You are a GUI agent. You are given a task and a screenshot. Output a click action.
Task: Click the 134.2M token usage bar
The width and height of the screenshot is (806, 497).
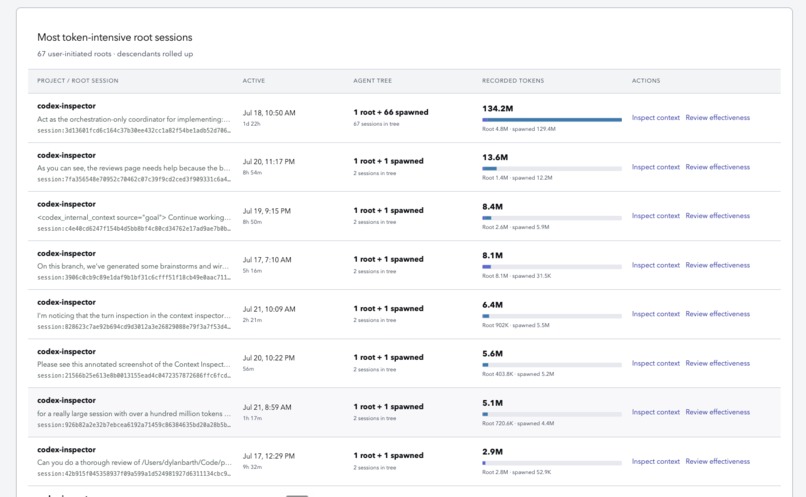point(552,120)
